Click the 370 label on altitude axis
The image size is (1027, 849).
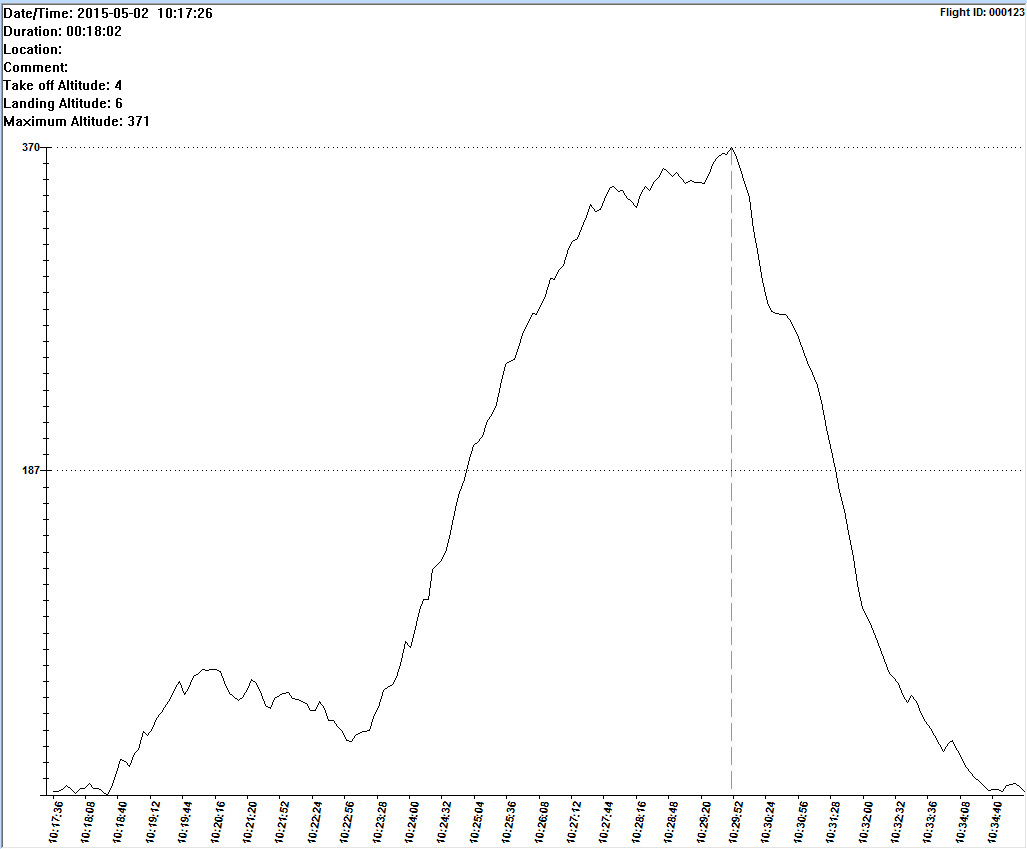pyautogui.click(x=31, y=147)
